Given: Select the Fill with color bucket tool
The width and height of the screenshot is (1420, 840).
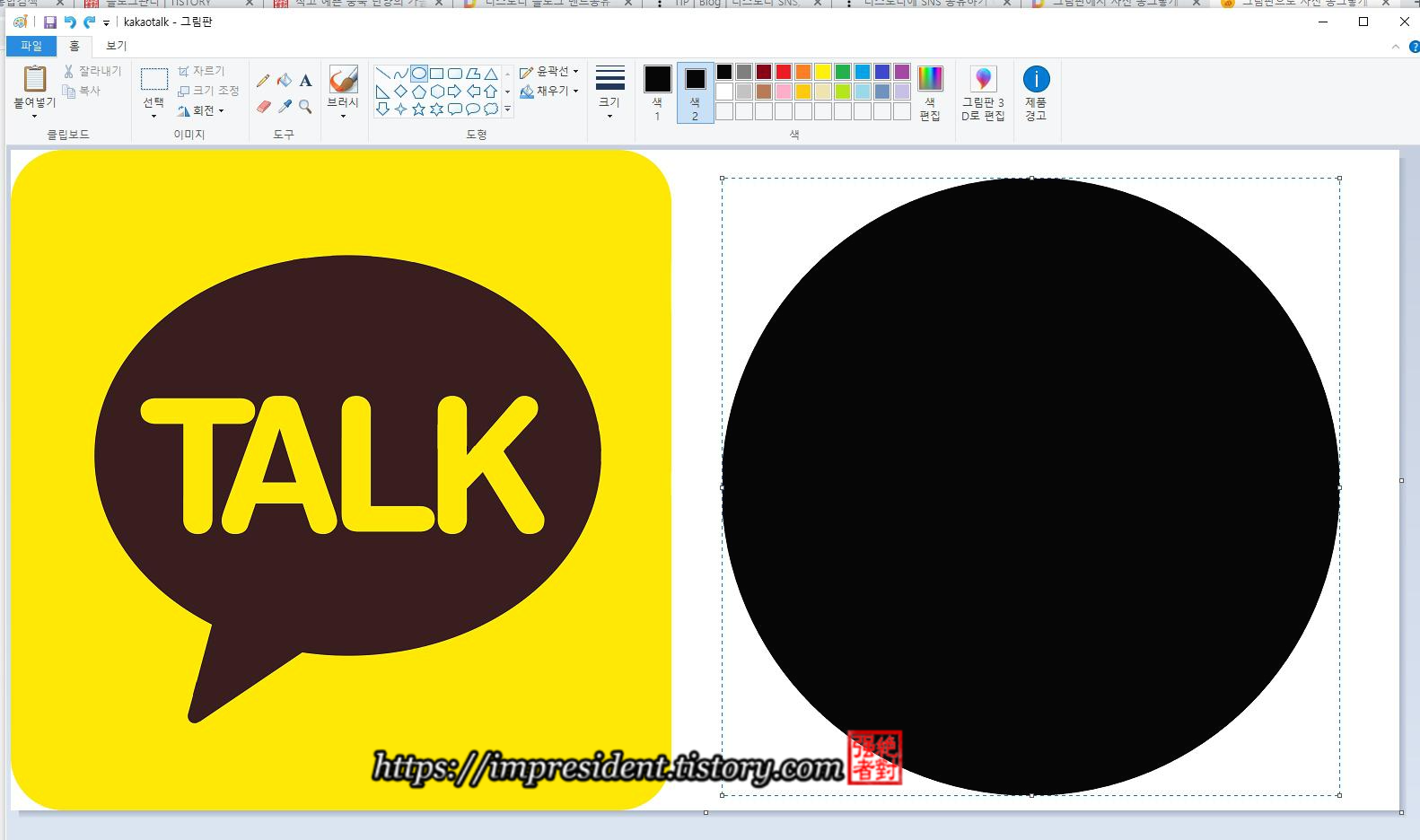Looking at the screenshot, I should point(285,81).
